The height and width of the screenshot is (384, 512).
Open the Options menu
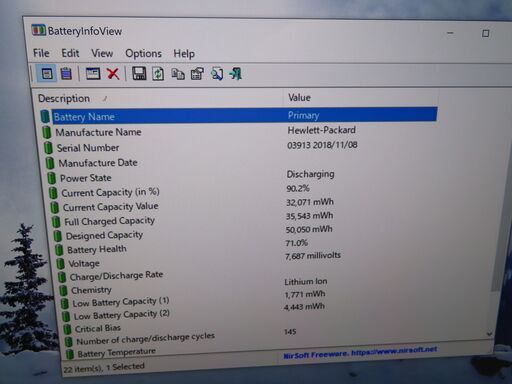click(x=143, y=54)
